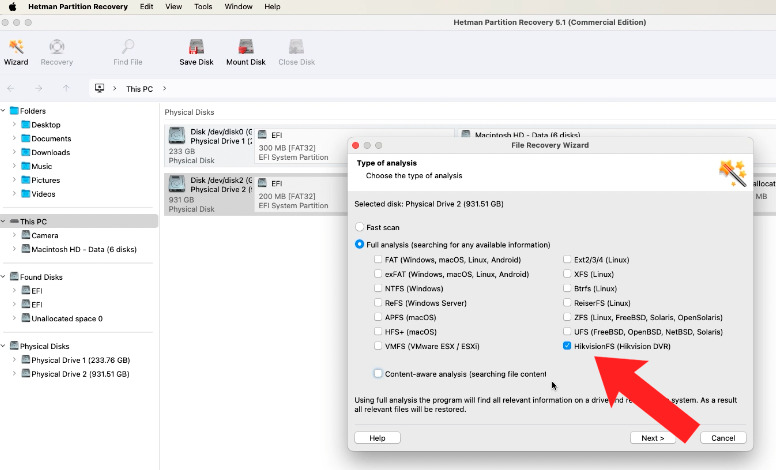Viewport: 776px width, 470px height.
Task: Click the Recovery toolbar icon
Action: tap(56, 53)
